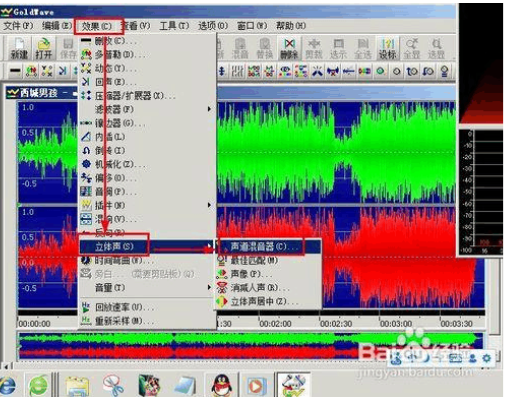Open the 工具 (Tools) menu
505x397 pixels.
tap(174, 26)
